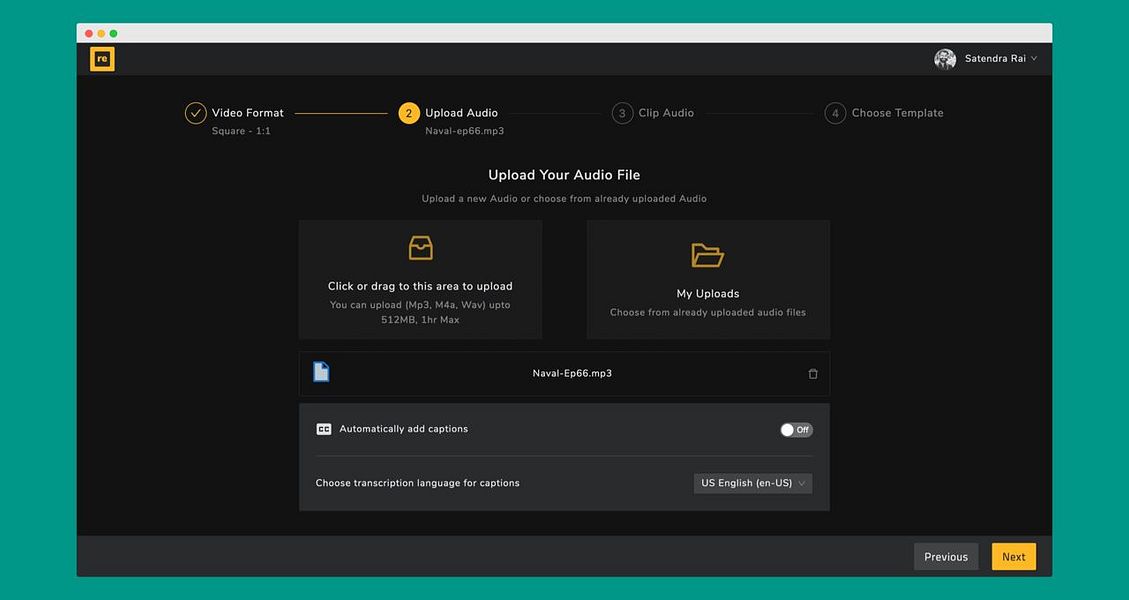
Task: Click the step 4 Choose Template circle
Action: pos(835,112)
